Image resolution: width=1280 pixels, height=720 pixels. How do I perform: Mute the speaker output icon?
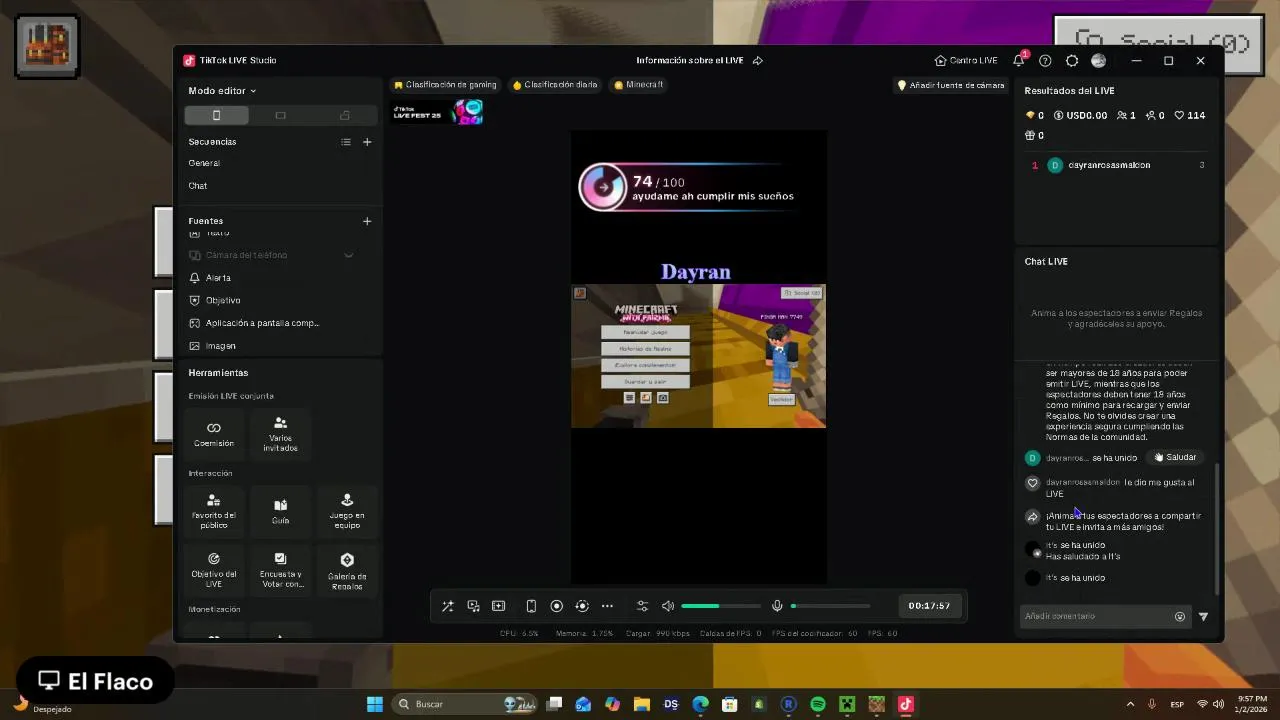click(x=668, y=606)
